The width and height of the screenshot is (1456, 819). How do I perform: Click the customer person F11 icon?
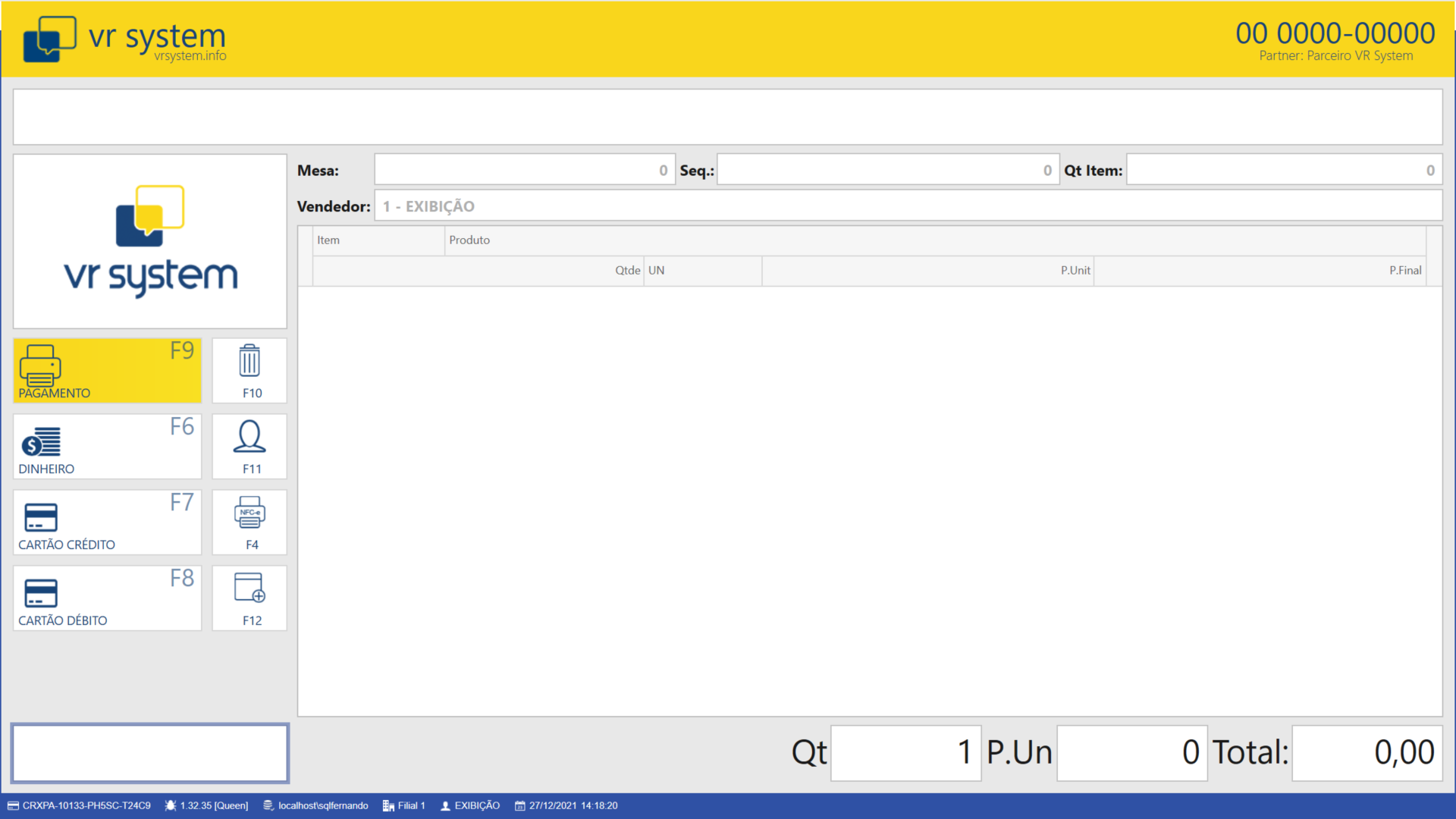pos(249,438)
